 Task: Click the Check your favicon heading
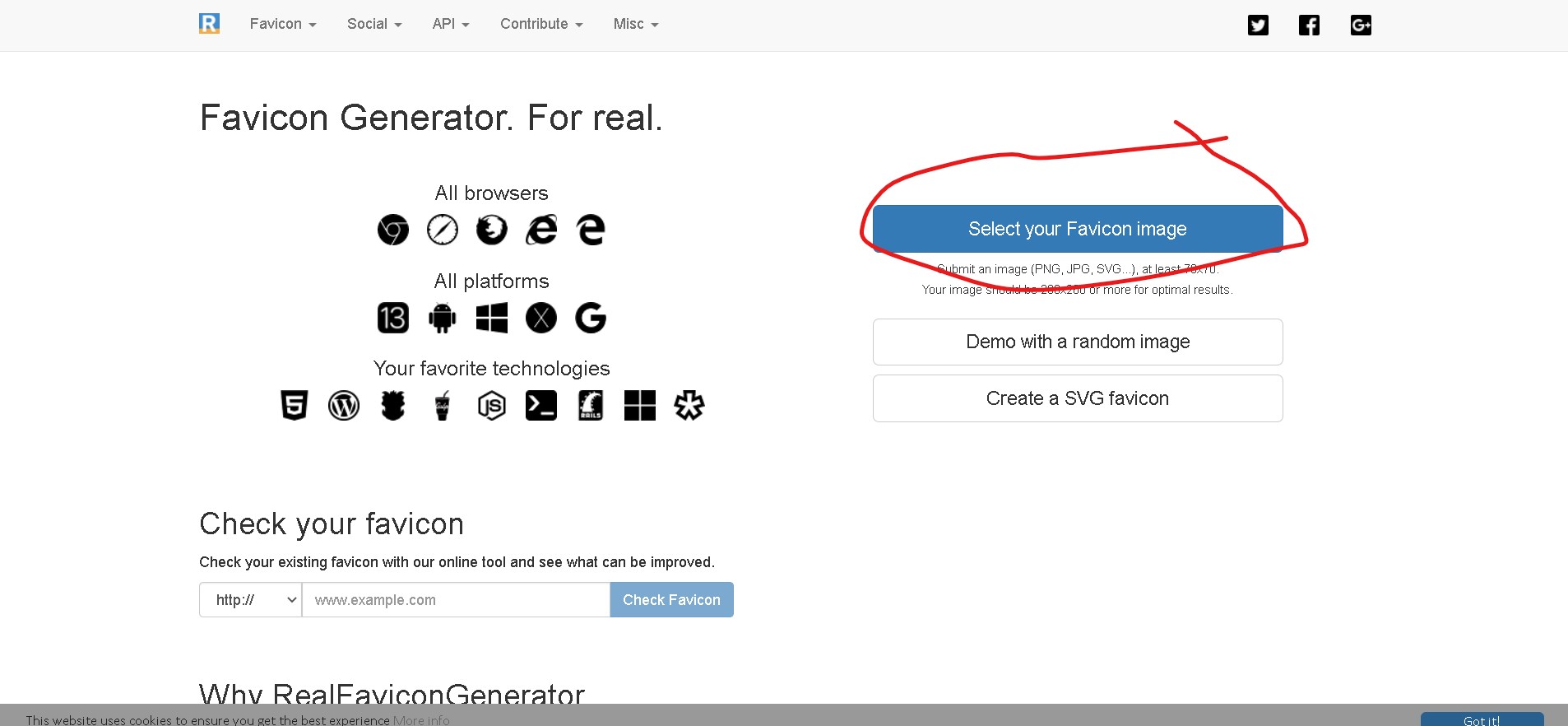click(x=332, y=524)
